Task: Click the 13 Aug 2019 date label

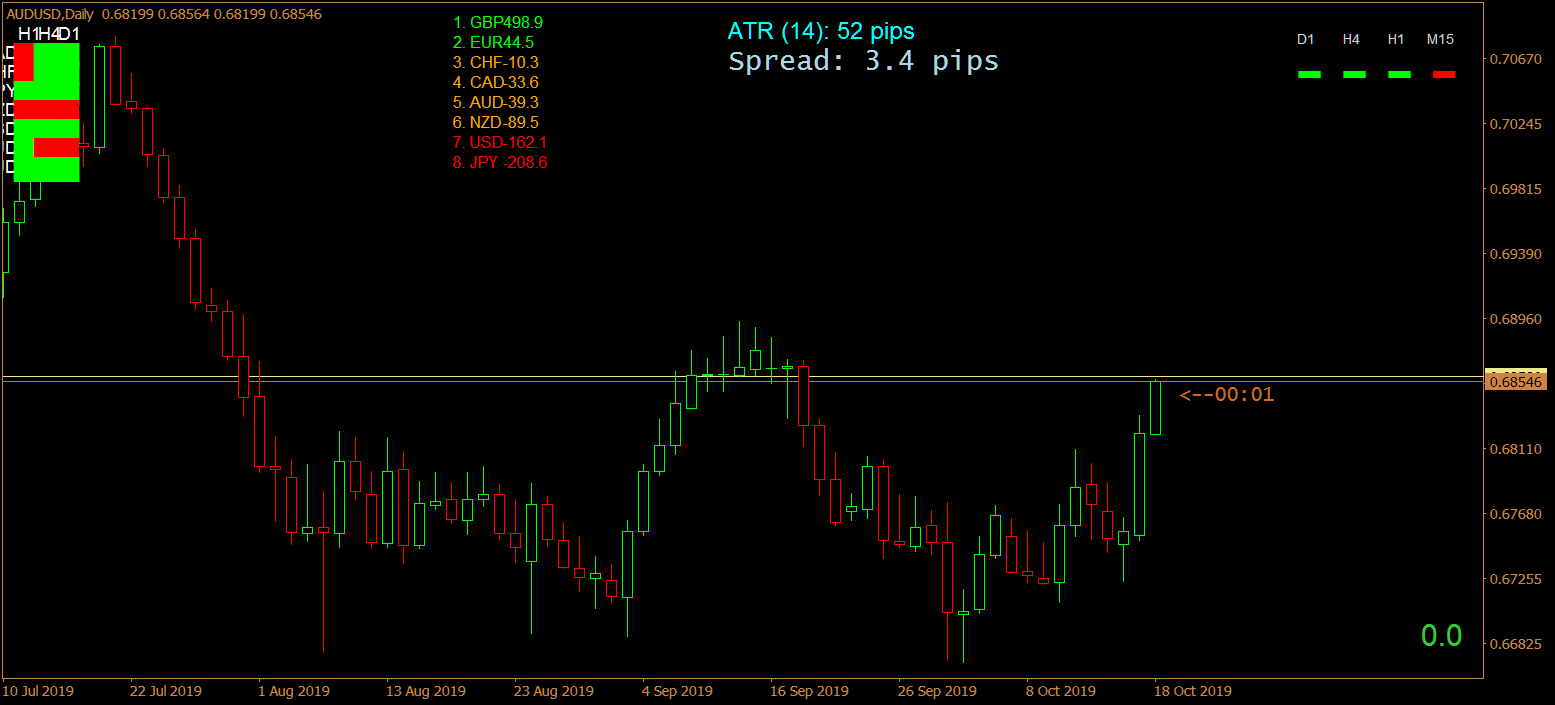Action: click(426, 691)
